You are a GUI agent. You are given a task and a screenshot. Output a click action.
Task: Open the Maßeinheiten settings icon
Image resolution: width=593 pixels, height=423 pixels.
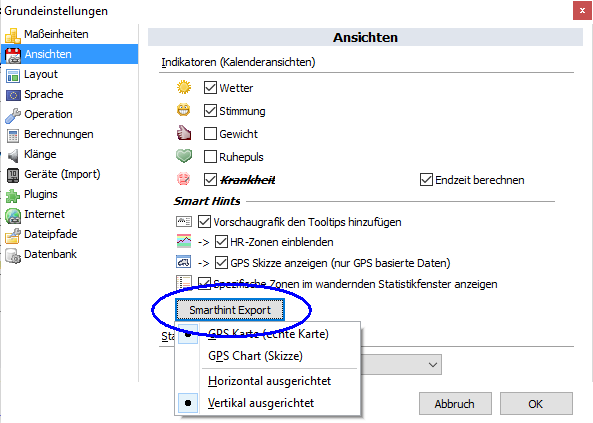point(12,36)
